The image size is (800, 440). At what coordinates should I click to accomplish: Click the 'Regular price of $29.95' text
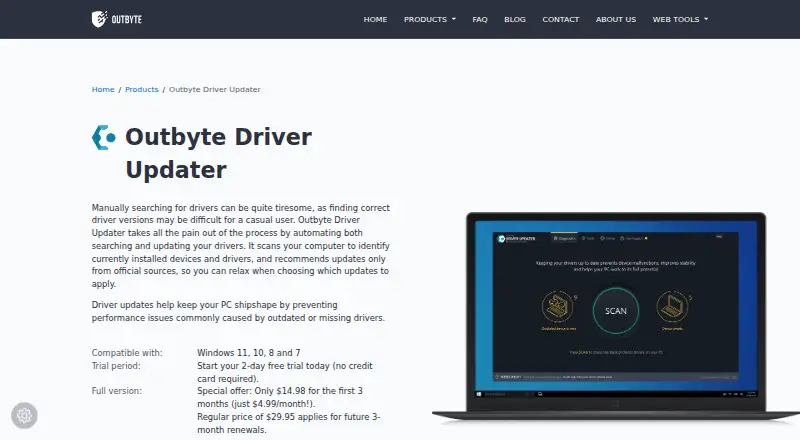(x=246, y=417)
